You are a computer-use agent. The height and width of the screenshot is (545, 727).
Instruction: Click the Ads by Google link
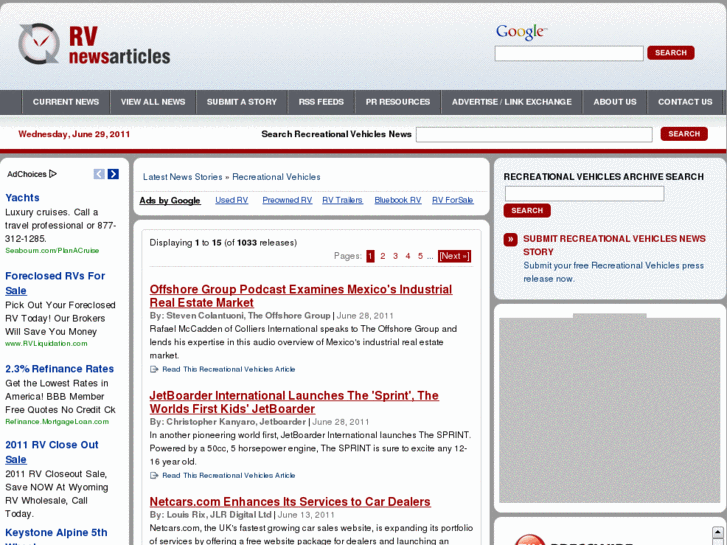170,200
